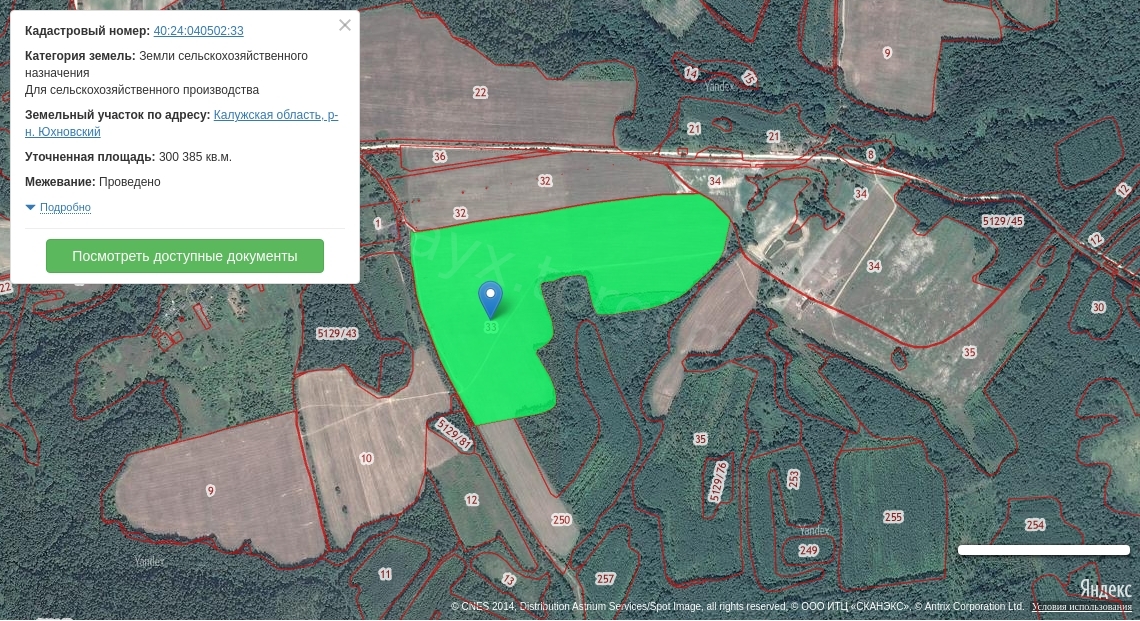The image size is (1140, 621).
Task: Click the blue map marker pin
Action: (x=490, y=298)
